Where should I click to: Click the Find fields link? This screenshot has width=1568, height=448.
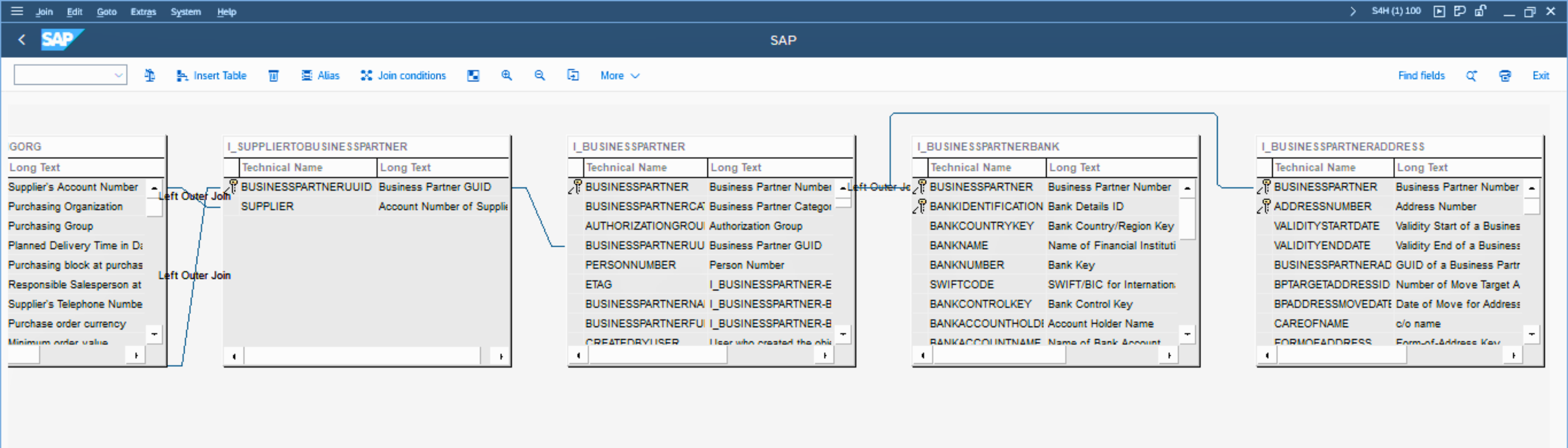click(1421, 75)
